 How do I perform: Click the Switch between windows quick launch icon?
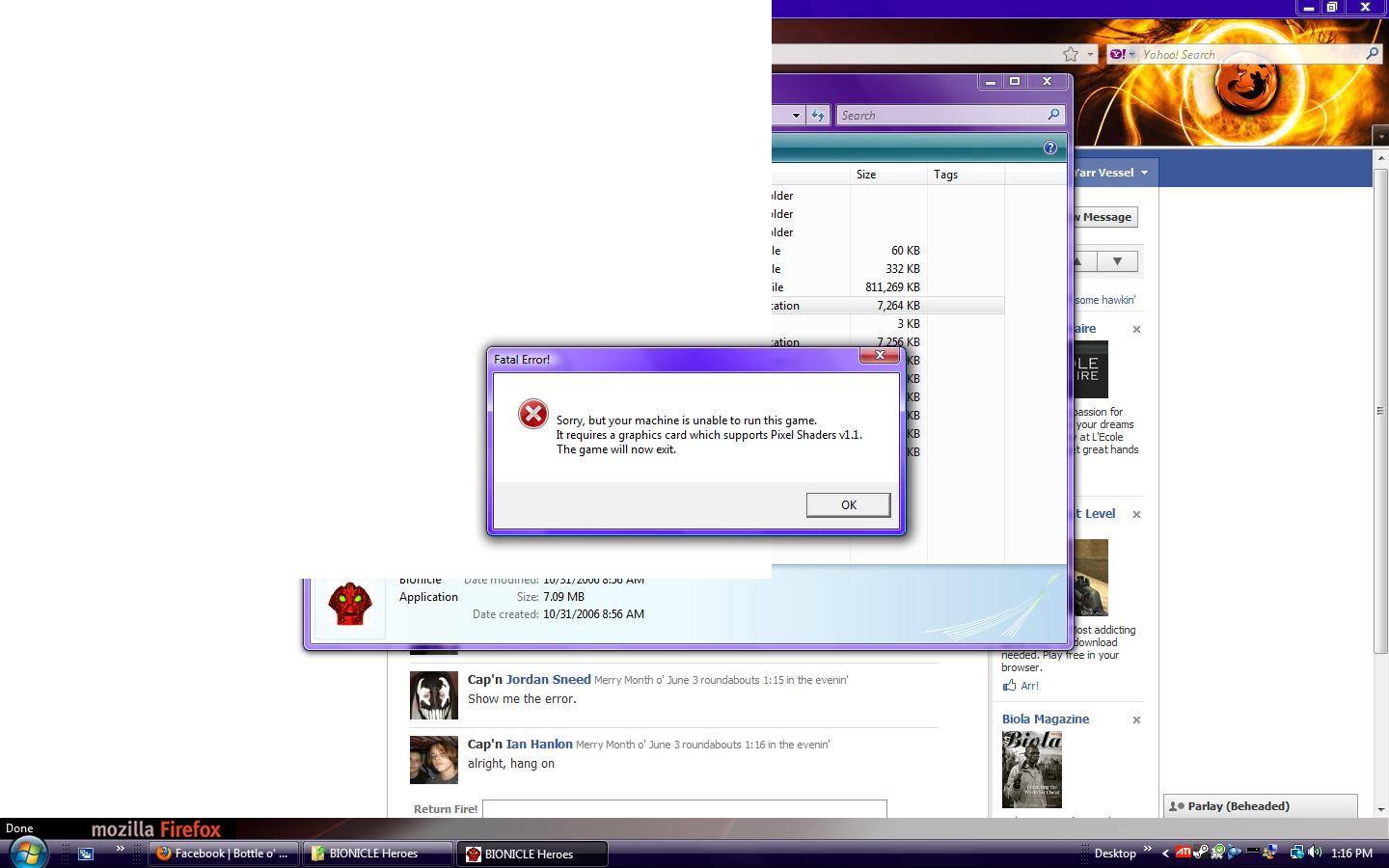(86, 854)
